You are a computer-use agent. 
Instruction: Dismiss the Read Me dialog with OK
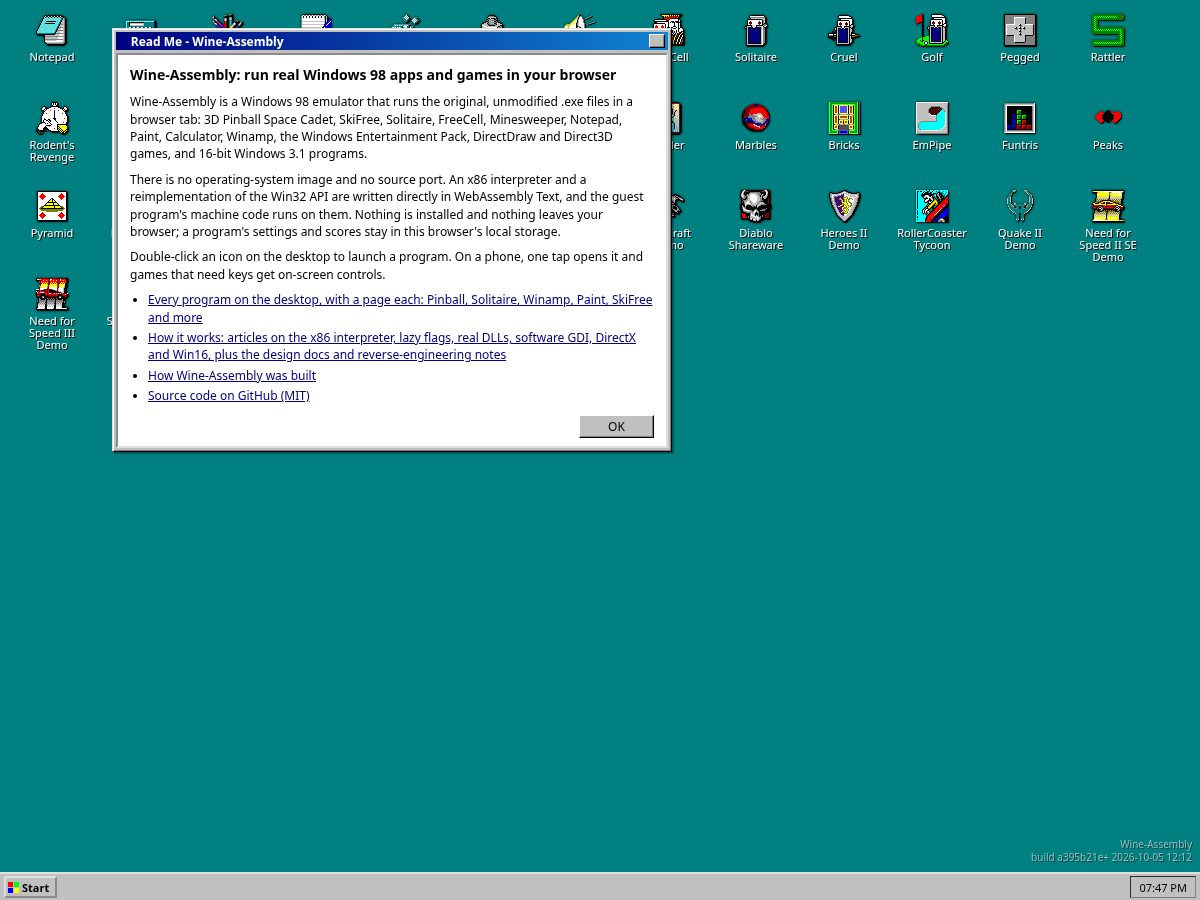616,426
